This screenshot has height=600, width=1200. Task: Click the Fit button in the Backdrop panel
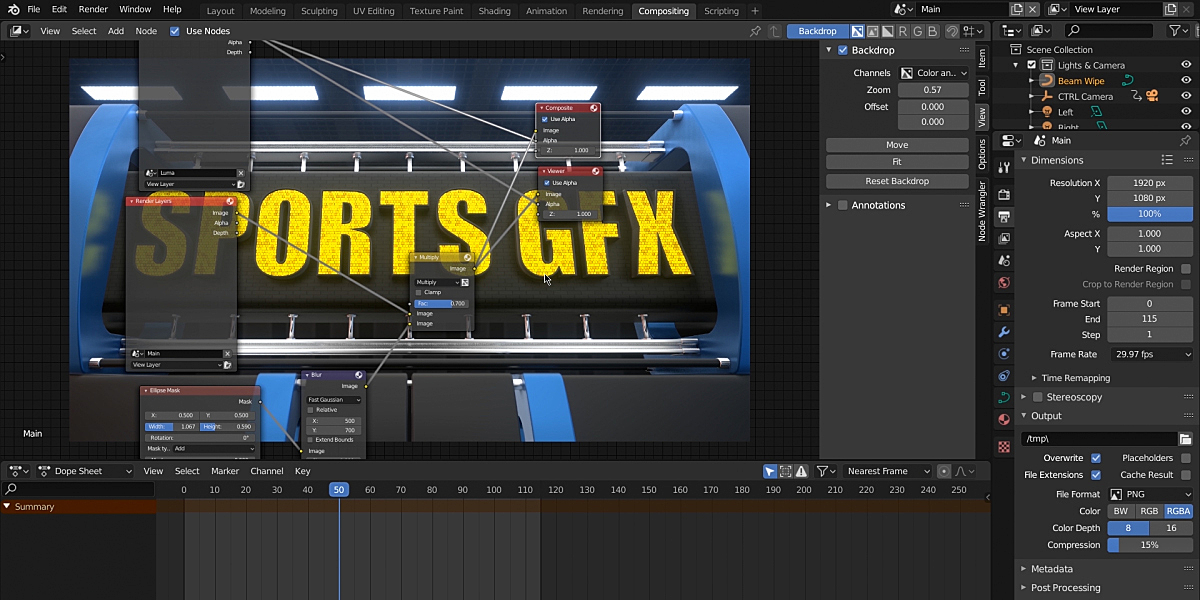click(897, 162)
